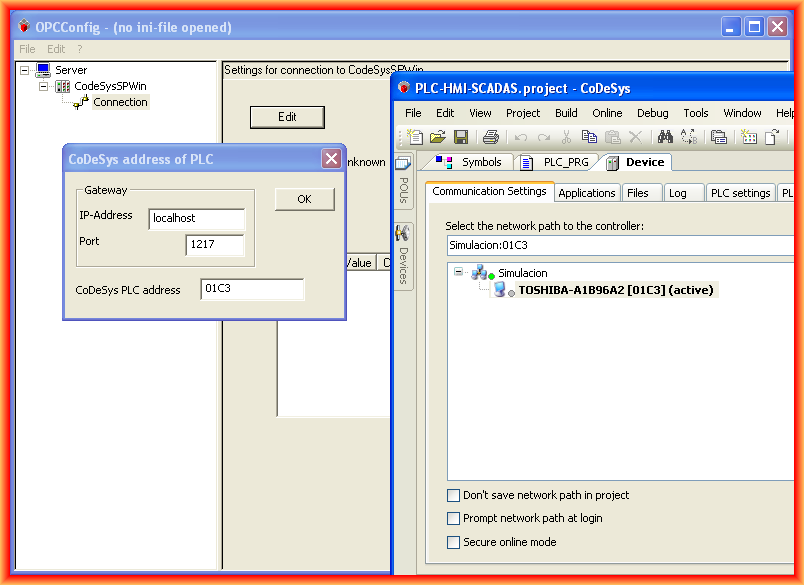804x585 pixels.
Task: Click the Edit button for connection settings
Action: (287, 117)
